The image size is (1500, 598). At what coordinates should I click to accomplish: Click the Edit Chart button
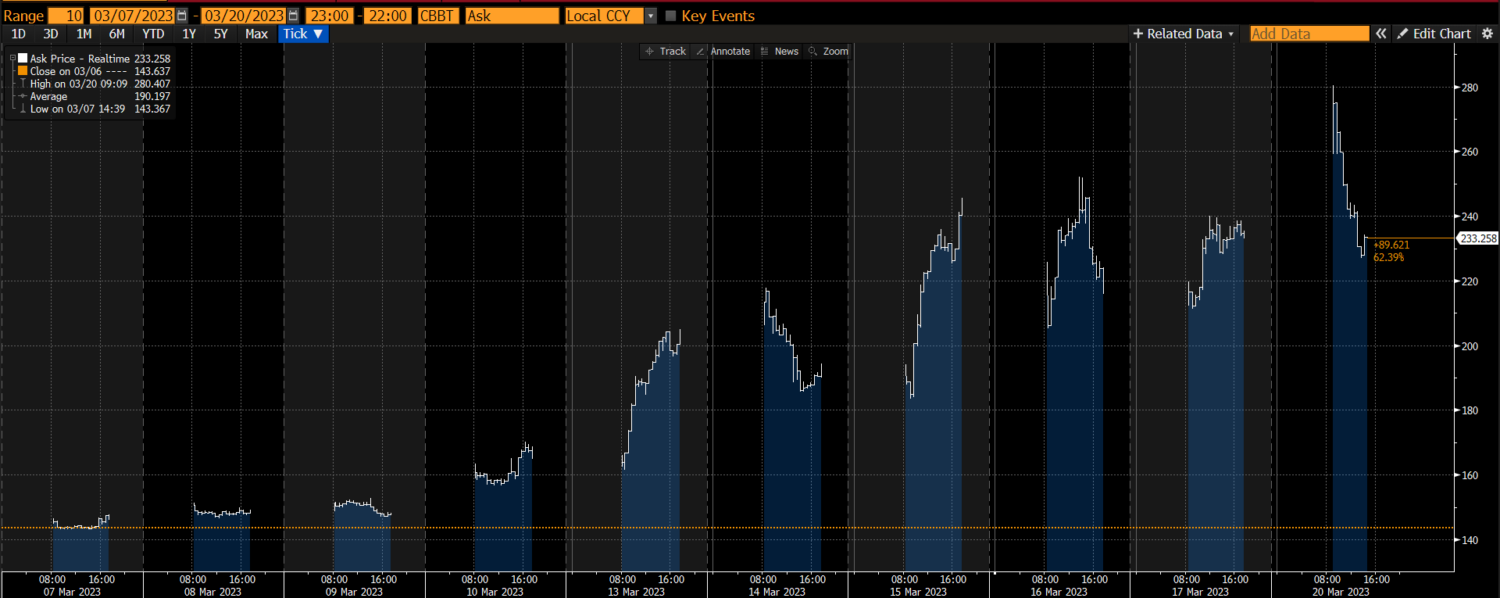pyautogui.click(x=1434, y=34)
